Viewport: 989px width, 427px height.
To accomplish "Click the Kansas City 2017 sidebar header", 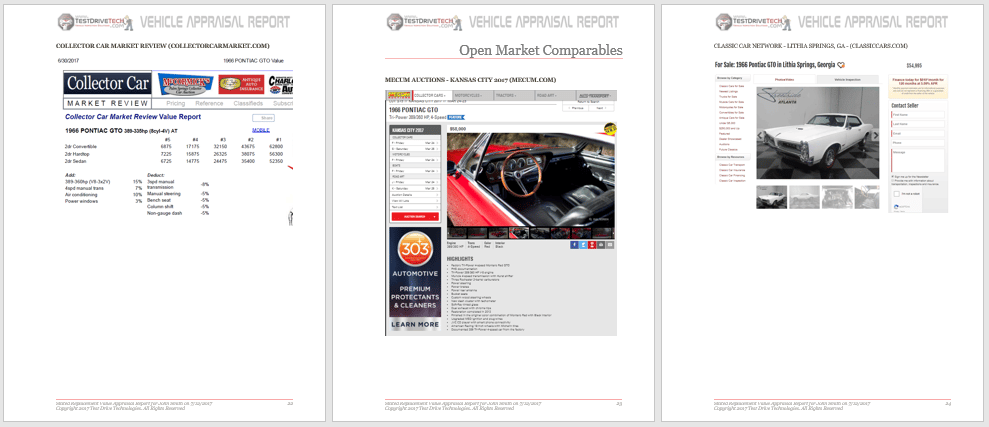I will click(415, 129).
